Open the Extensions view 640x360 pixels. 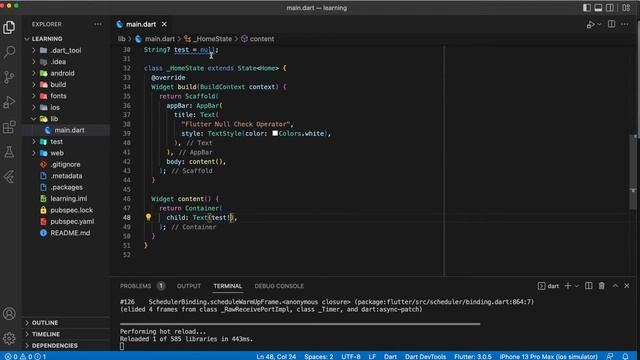coord(9,127)
